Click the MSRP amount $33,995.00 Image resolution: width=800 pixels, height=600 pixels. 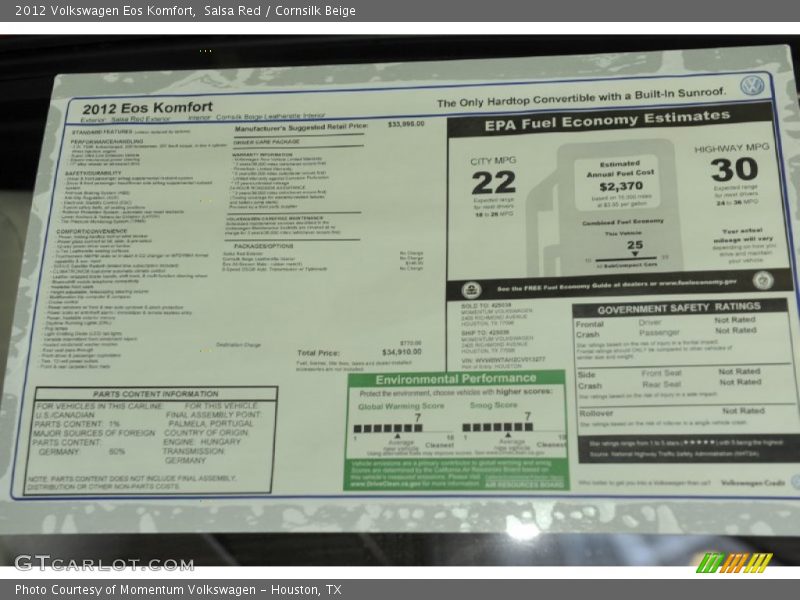click(x=406, y=124)
